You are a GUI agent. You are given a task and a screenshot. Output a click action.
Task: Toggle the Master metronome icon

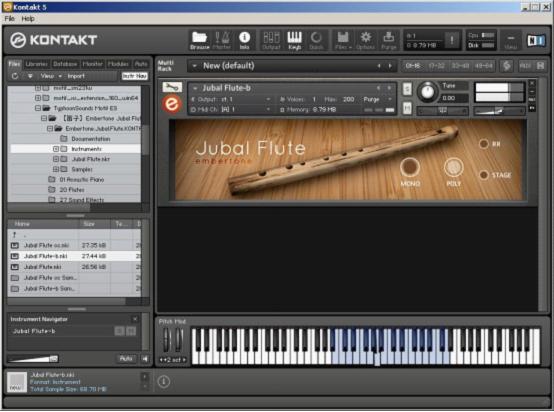222,40
